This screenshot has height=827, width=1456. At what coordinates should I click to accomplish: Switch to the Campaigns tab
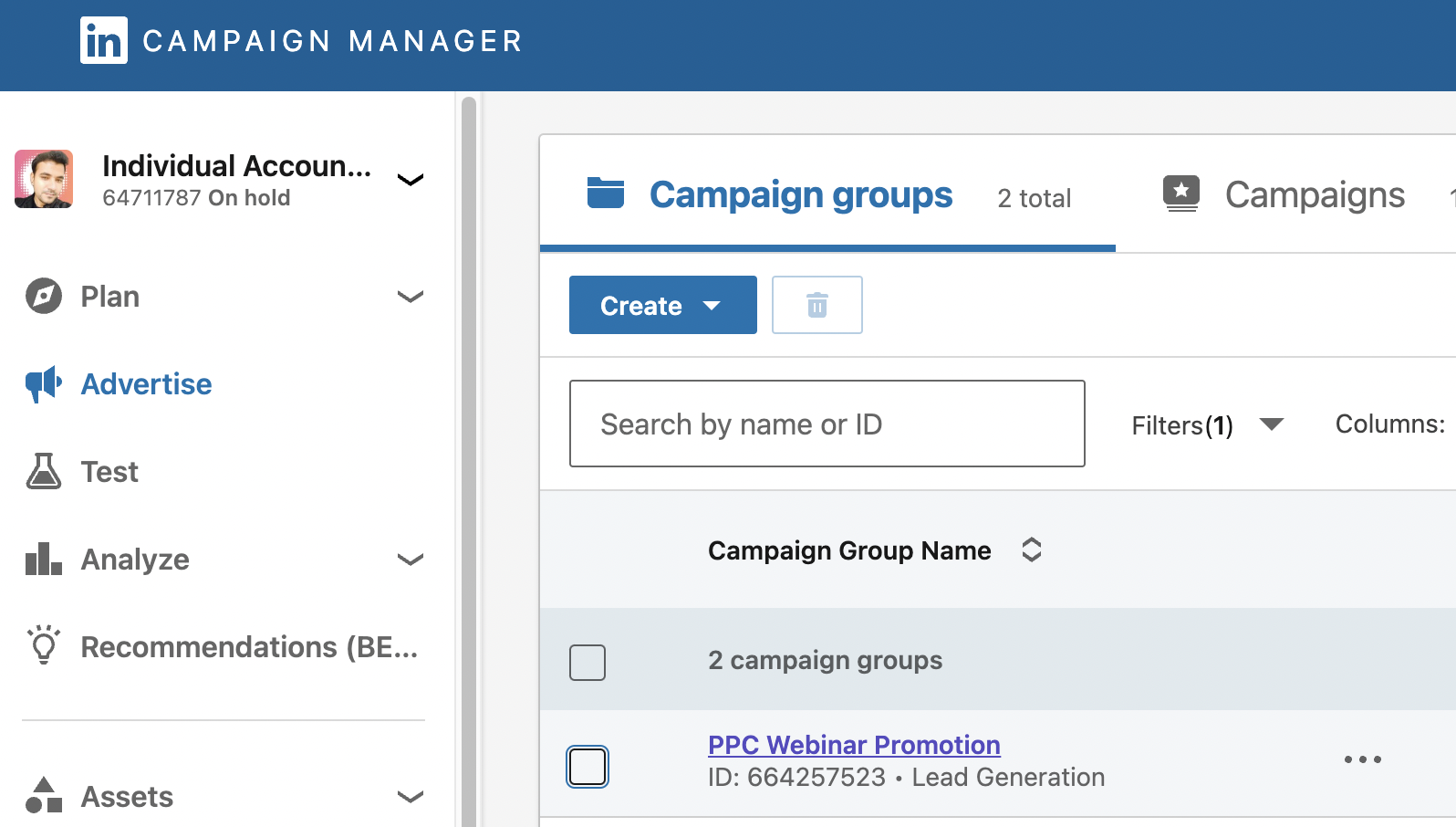(1314, 195)
